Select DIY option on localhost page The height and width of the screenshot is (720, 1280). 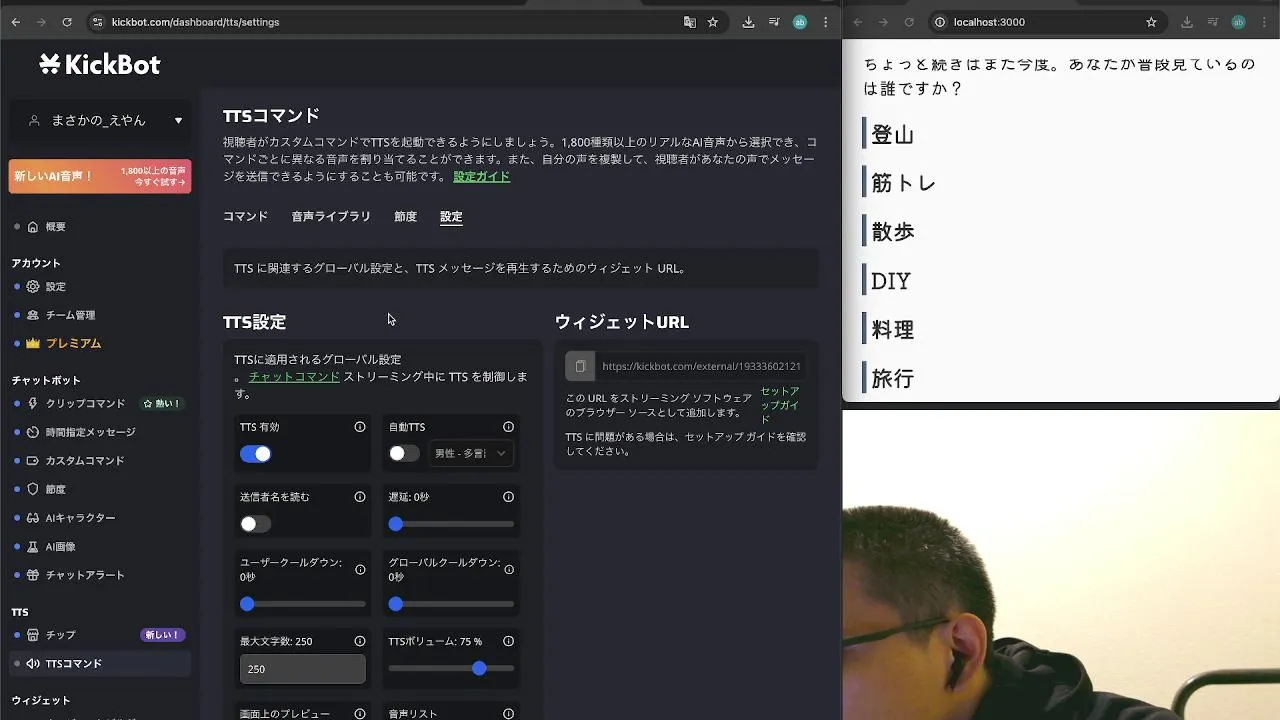click(890, 281)
